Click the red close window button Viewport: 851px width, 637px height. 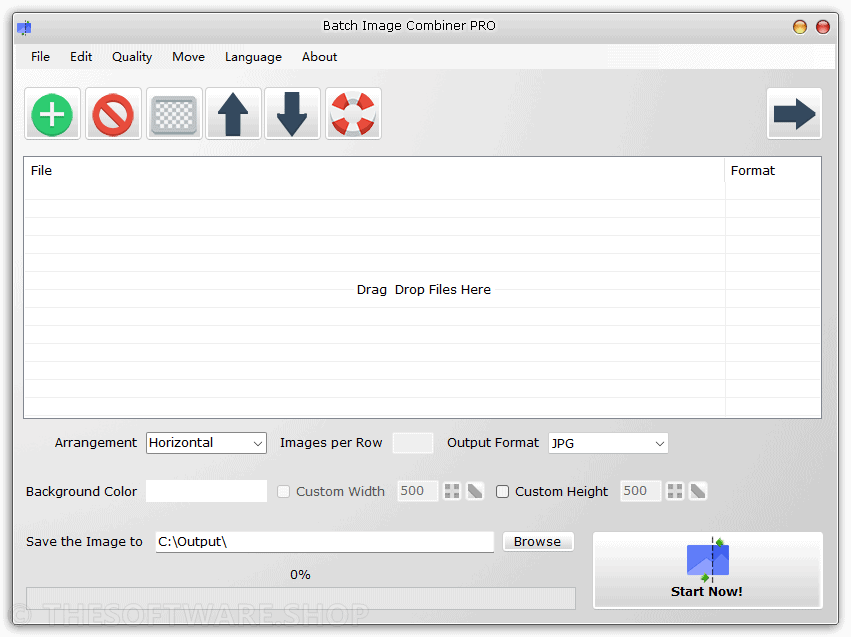tap(823, 27)
